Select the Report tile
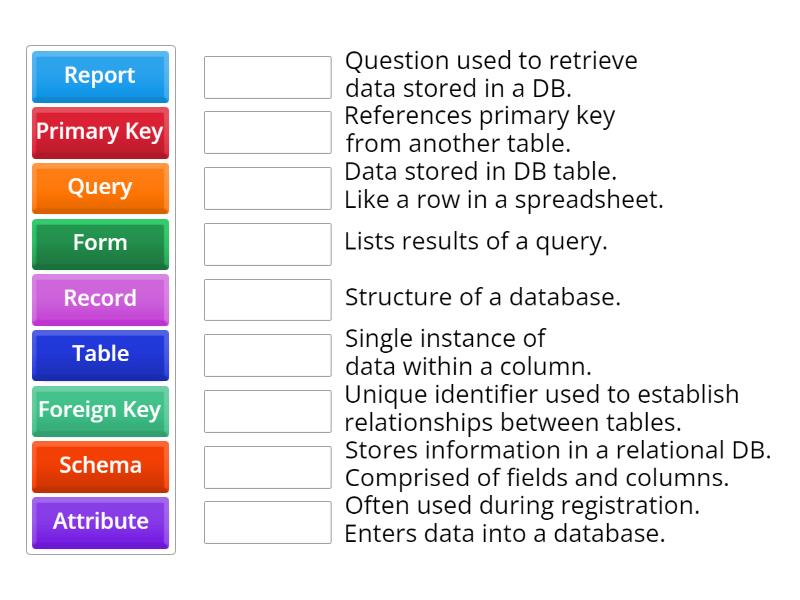 (x=99, y=76)
